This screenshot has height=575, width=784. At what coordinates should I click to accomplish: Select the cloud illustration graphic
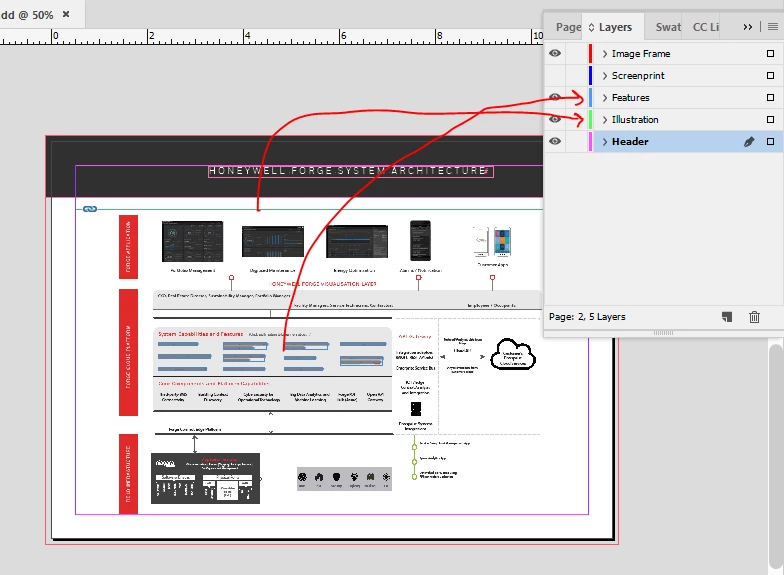(x=513, y=354)
